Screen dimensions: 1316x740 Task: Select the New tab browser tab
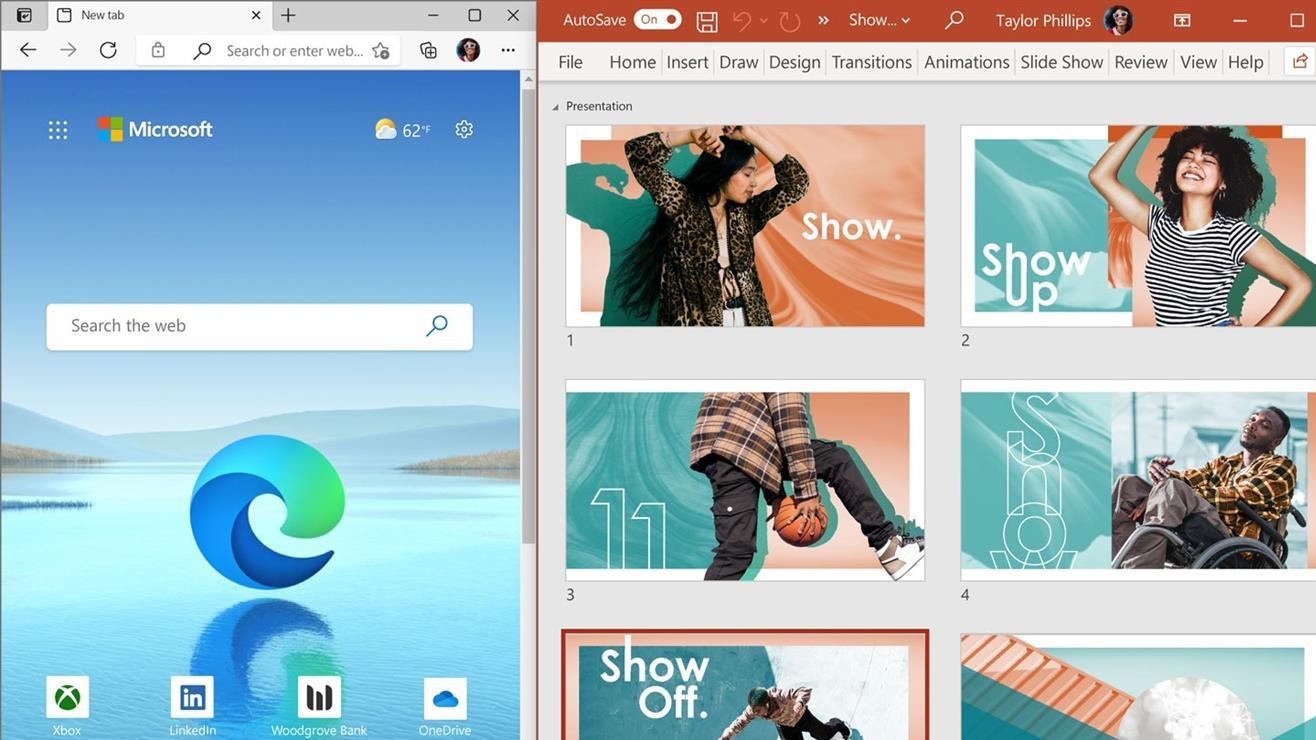158,15
